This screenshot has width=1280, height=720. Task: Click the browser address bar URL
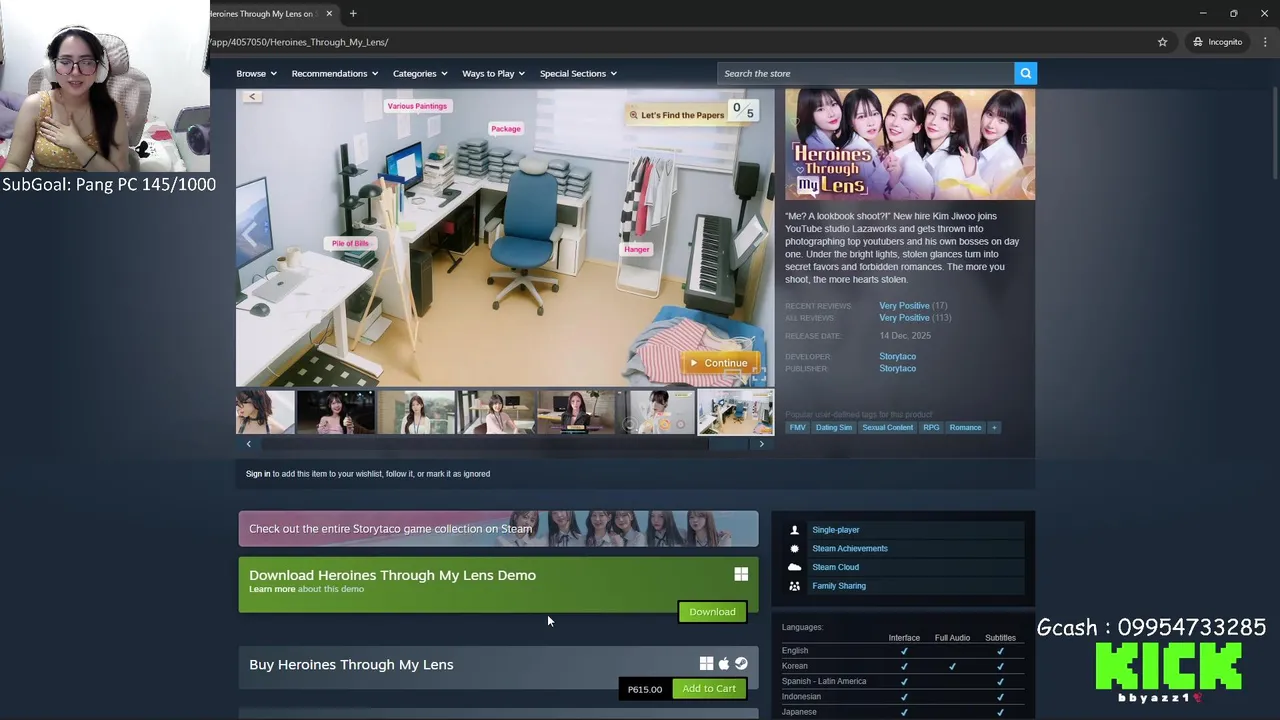tap(298, 42)
